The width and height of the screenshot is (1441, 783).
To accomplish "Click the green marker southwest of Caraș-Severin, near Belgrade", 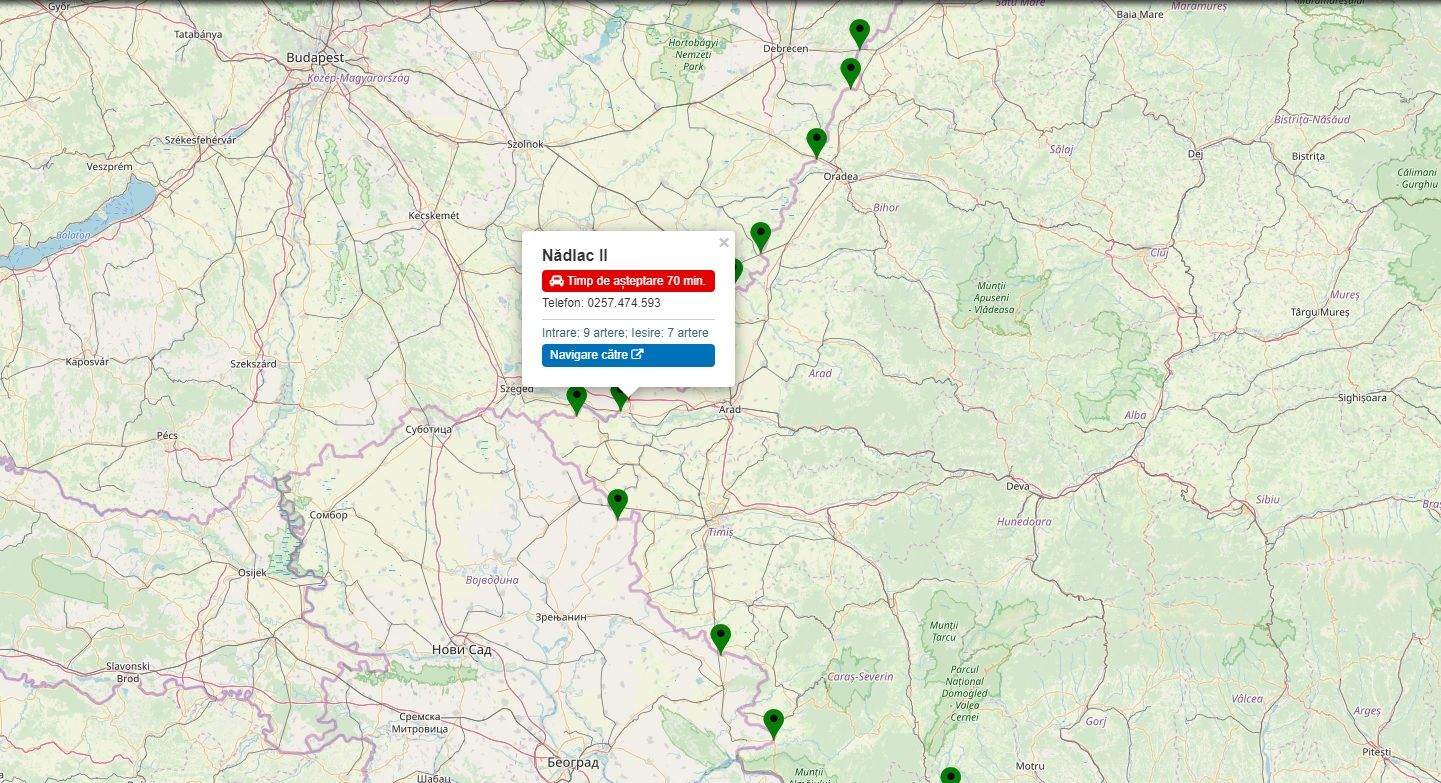I will (x=773, y=722).
